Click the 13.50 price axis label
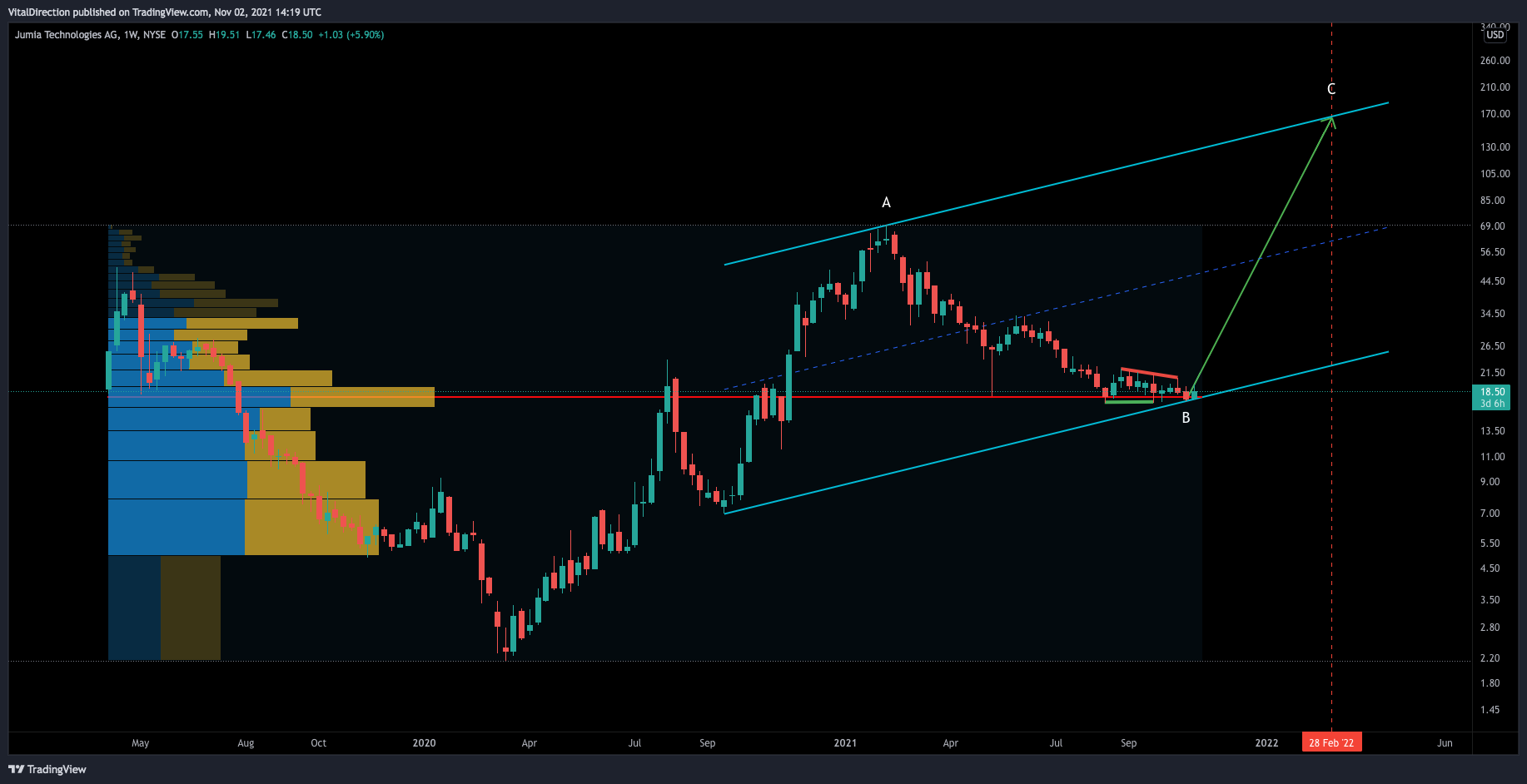This screenshot has width=1527, height=784. [x=1493, y=431]
